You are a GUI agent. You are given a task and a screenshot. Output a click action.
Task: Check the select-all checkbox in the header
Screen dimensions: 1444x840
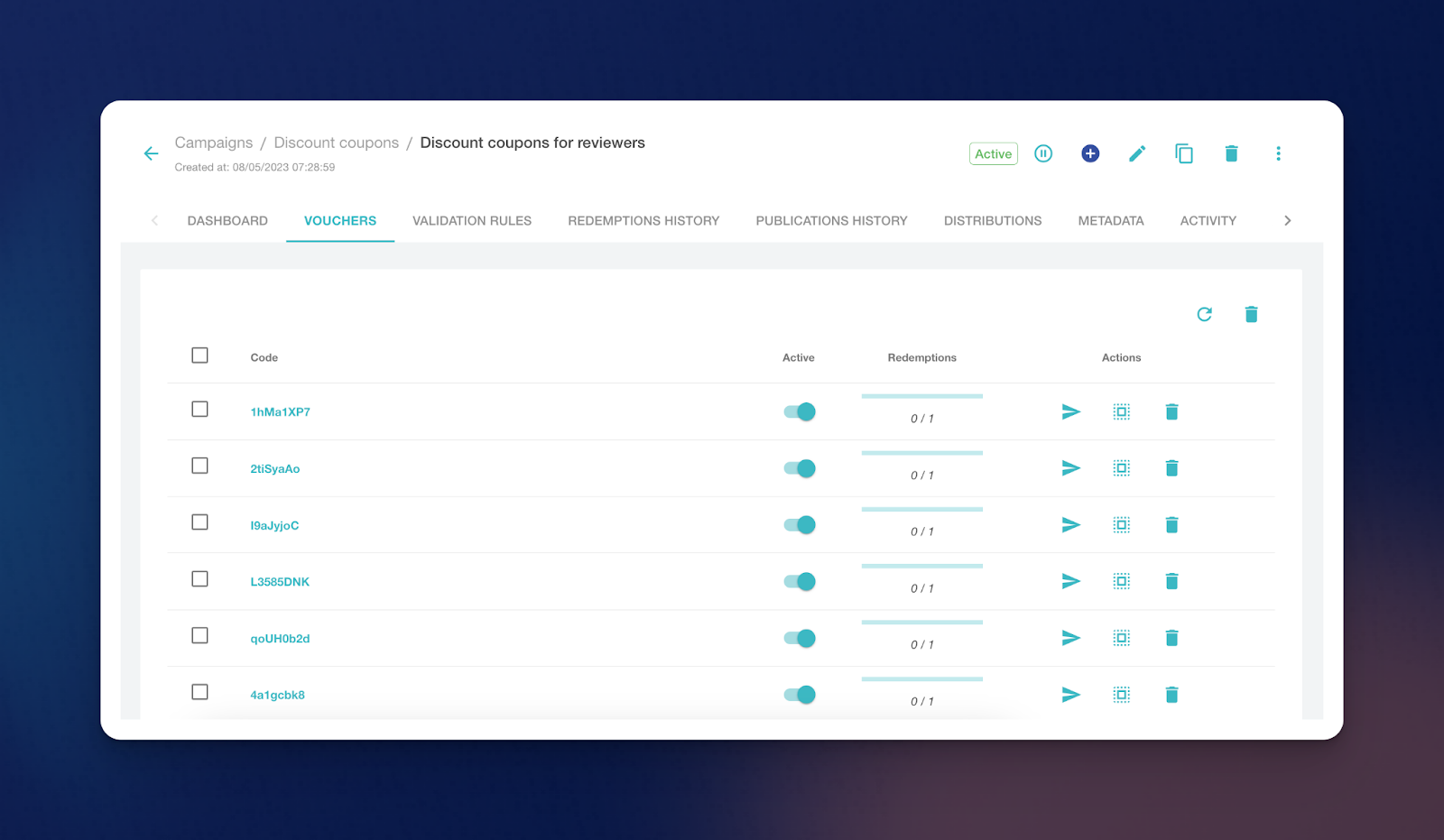point(199,355)
